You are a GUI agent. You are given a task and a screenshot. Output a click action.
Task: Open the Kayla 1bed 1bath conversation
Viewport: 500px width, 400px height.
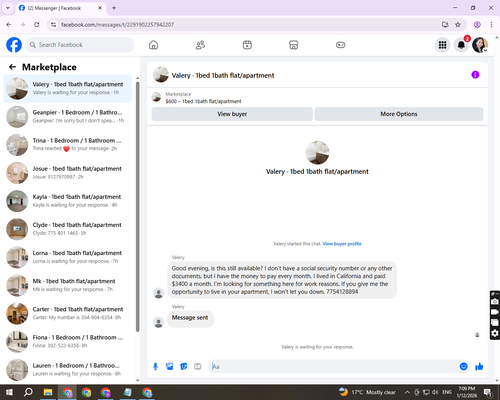coord(67,201)
